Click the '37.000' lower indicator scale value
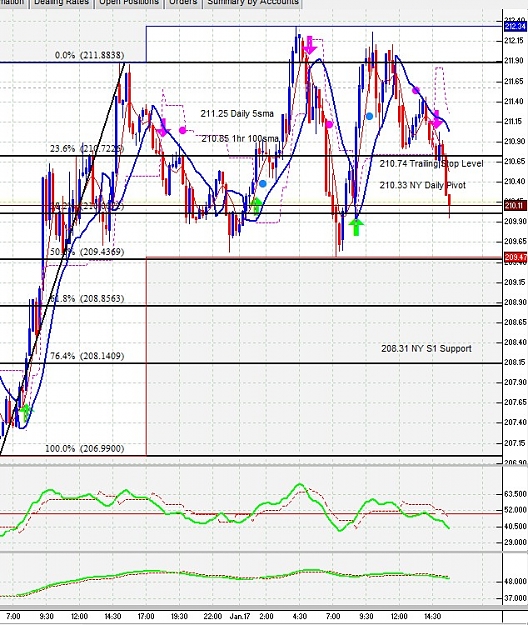This screenshot has height=625, width=528. tap(515, 598)
